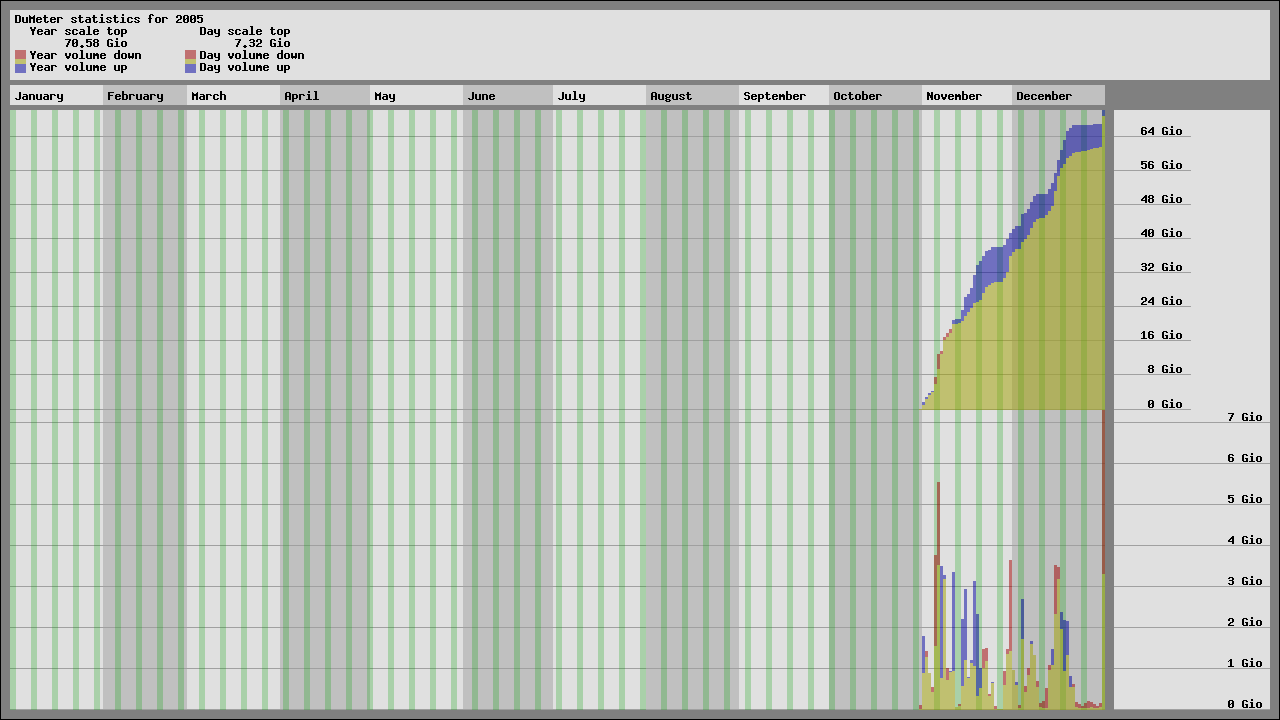Select the November month header
Image resolution: width=1280 pixels, height=720 pixels.
[x=967, y=96]
